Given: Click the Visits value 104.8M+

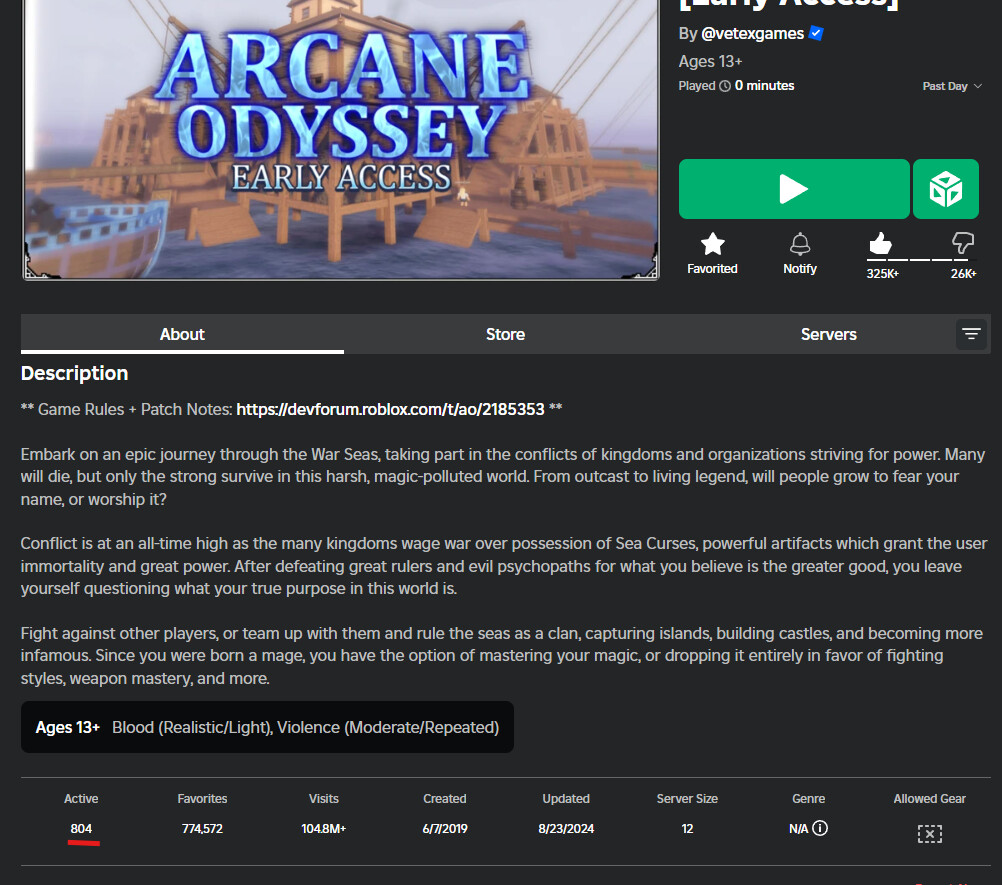Looking at the screenshot, I should coord(323,829).
